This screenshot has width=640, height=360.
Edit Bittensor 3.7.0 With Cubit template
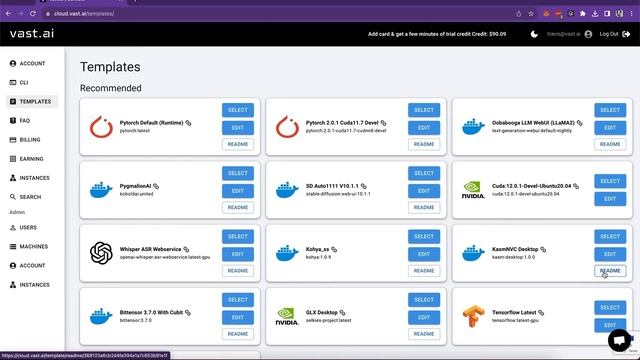(x=238, y=318)
